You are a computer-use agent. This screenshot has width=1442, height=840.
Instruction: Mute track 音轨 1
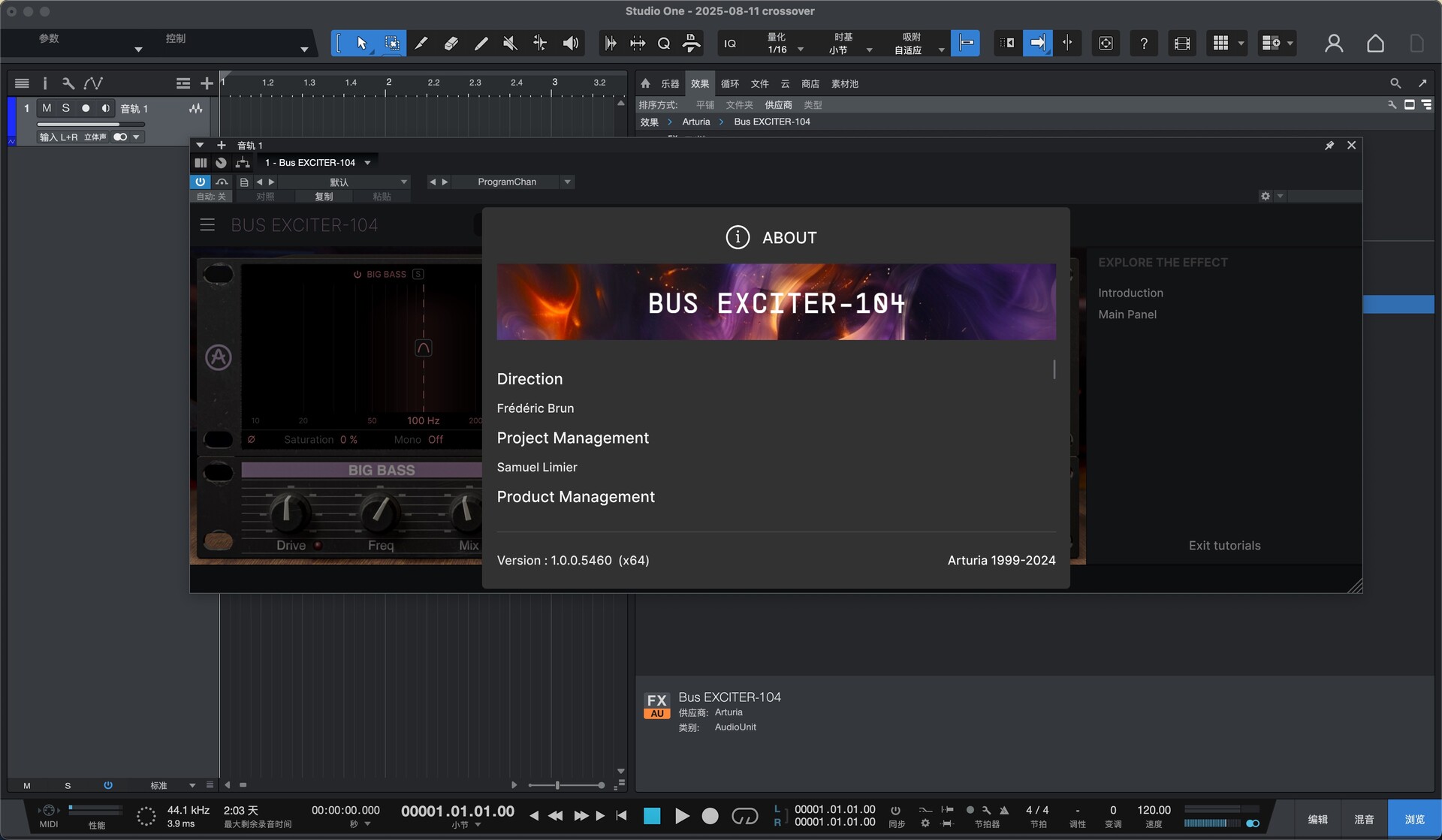(x=47, y=108)
